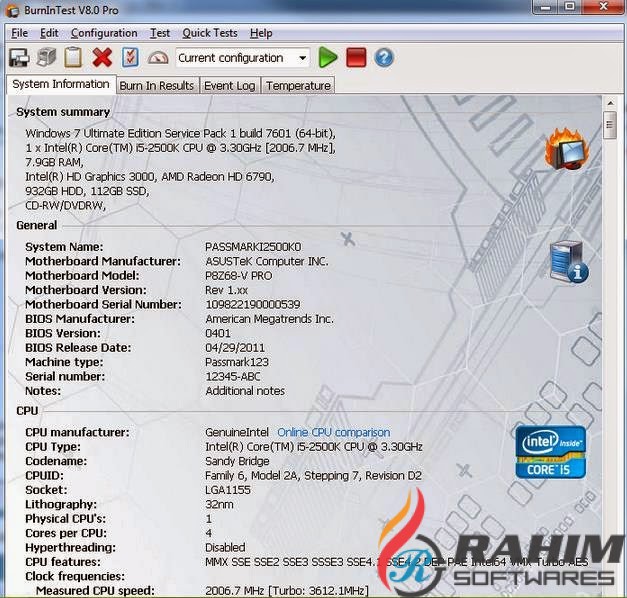
Task: Click the motherboard model P8Z68-V PRO
Action: coord(239,276)
